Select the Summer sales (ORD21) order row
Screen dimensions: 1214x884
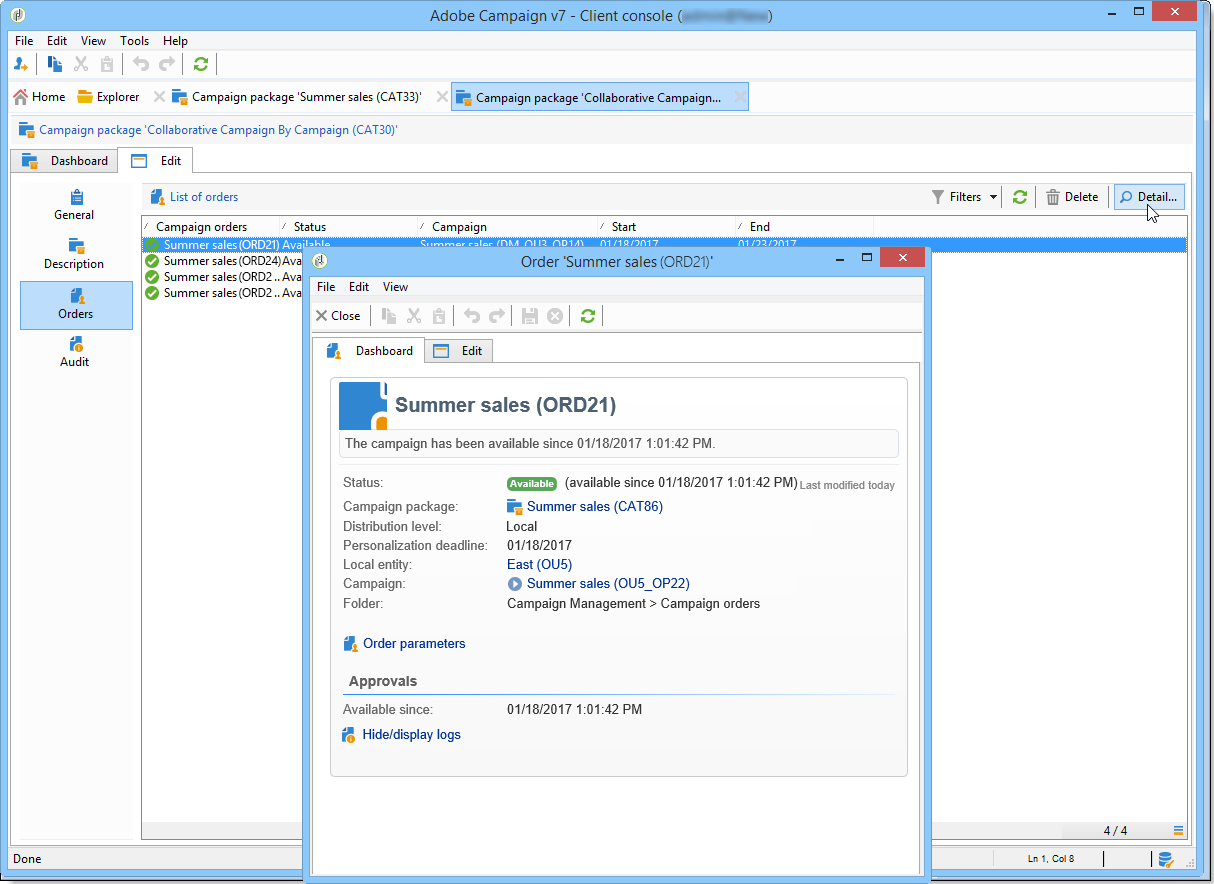(665, 244)
